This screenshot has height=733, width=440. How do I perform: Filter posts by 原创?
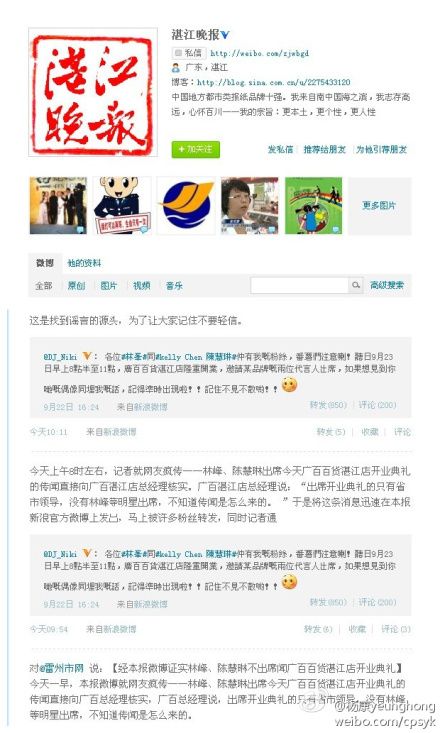click(x=76, y=285)
